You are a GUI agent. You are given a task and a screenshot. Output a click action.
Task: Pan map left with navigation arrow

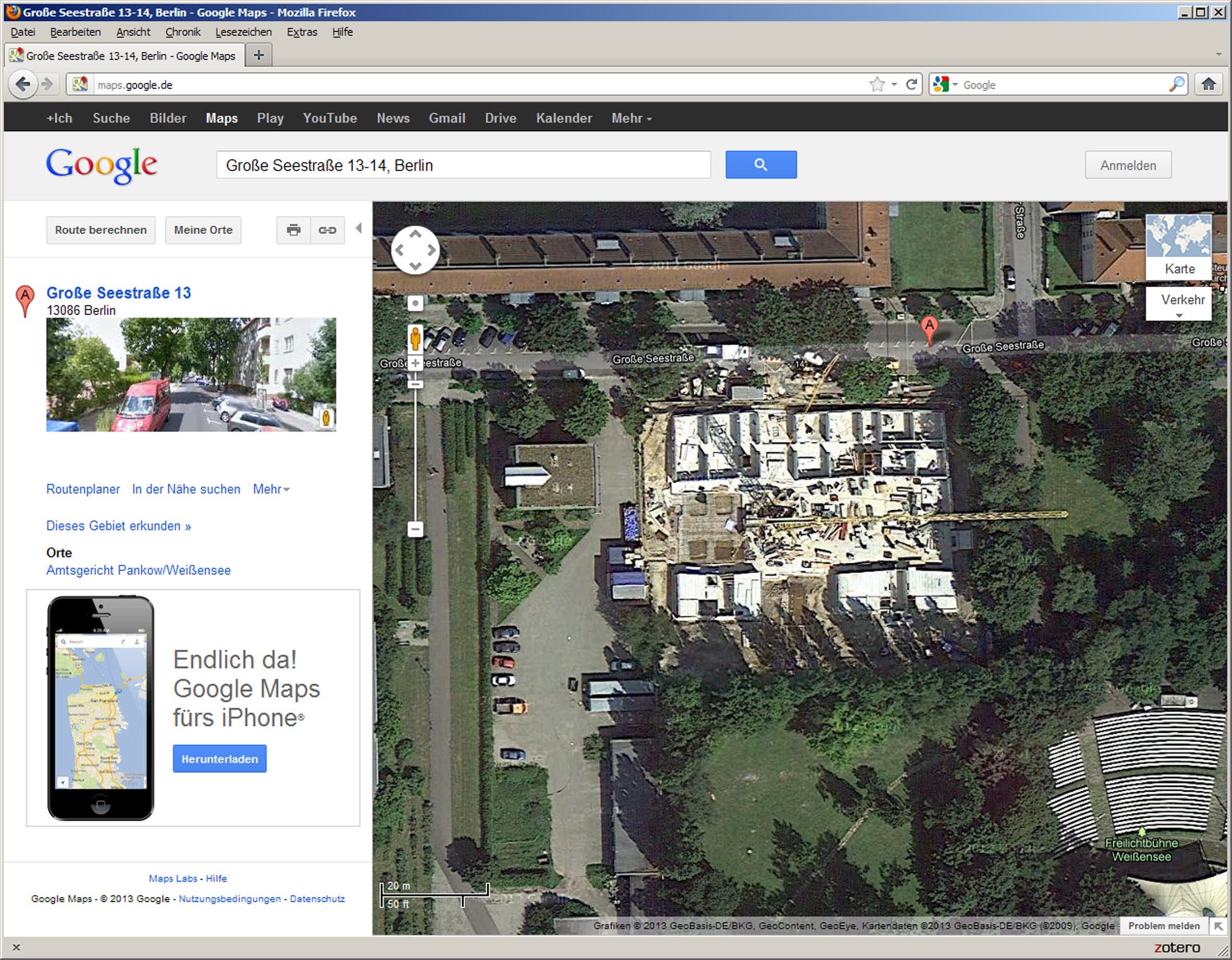tap(399, 250)
